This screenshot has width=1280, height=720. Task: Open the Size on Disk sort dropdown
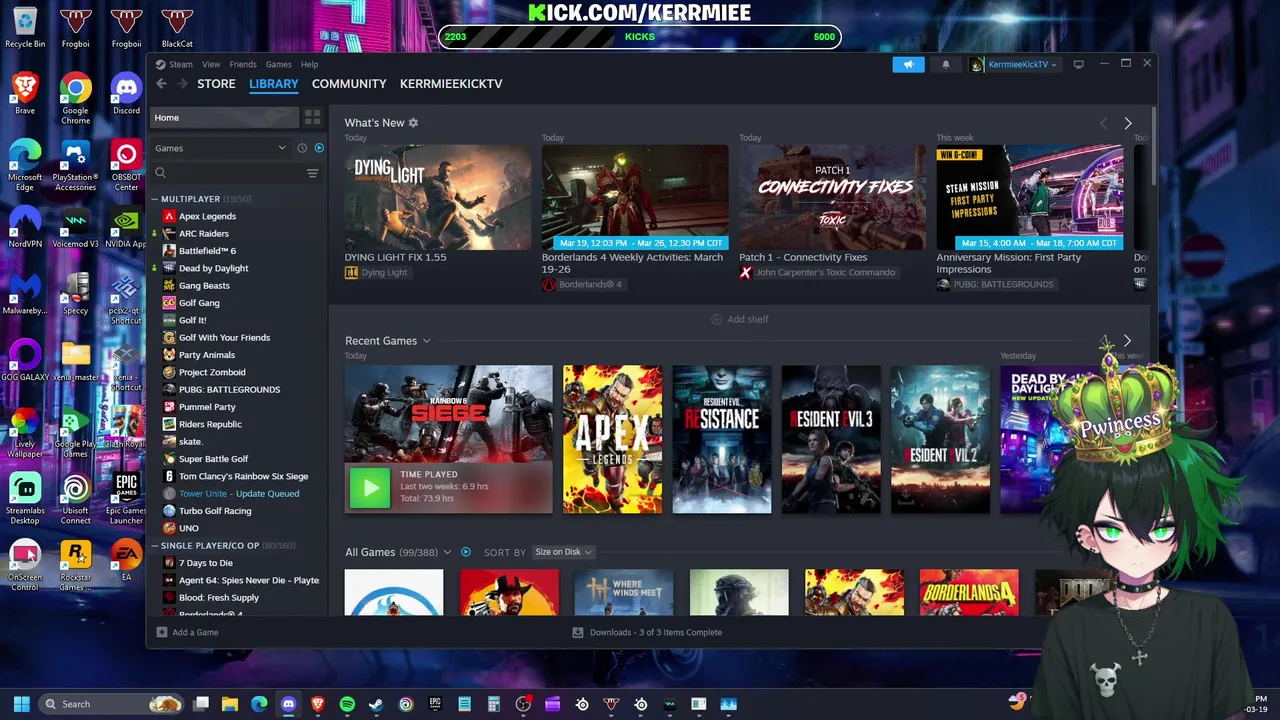click(563, 552)
